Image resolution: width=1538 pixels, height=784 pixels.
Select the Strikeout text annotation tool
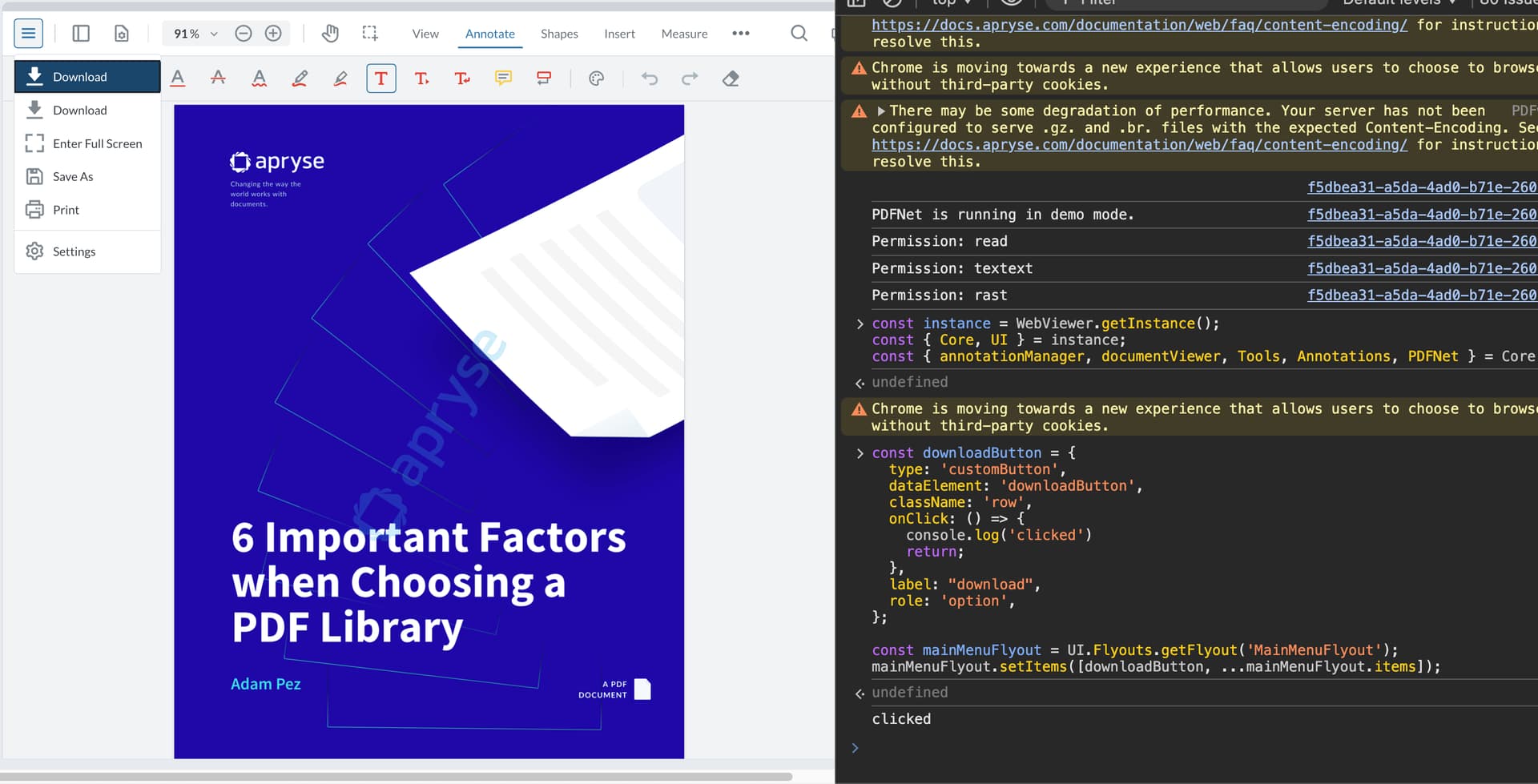[x=218, y=78]
